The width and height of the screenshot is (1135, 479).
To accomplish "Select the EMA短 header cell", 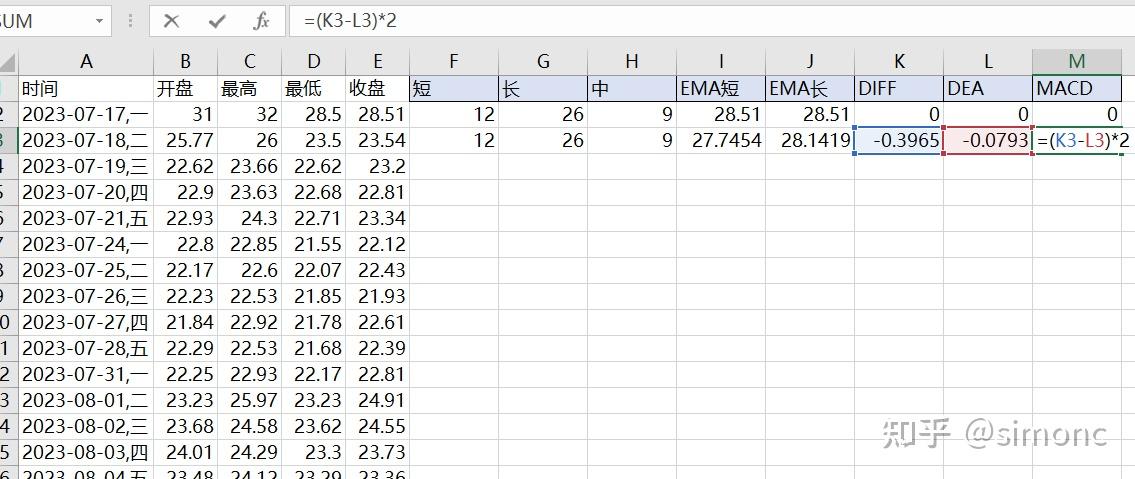I will coord(720,88).
